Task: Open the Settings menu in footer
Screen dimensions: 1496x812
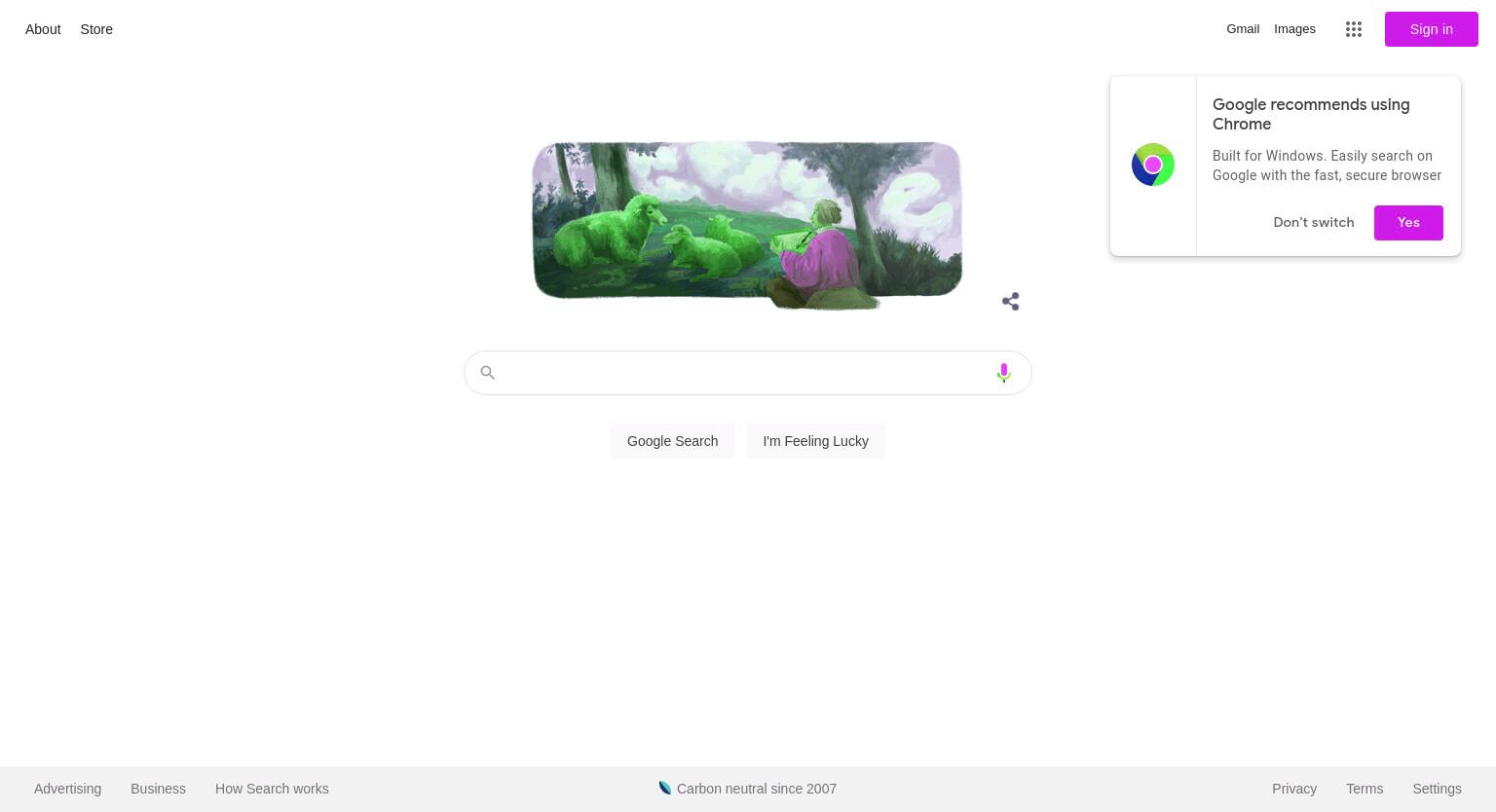Action: [x=1437, y=789]
